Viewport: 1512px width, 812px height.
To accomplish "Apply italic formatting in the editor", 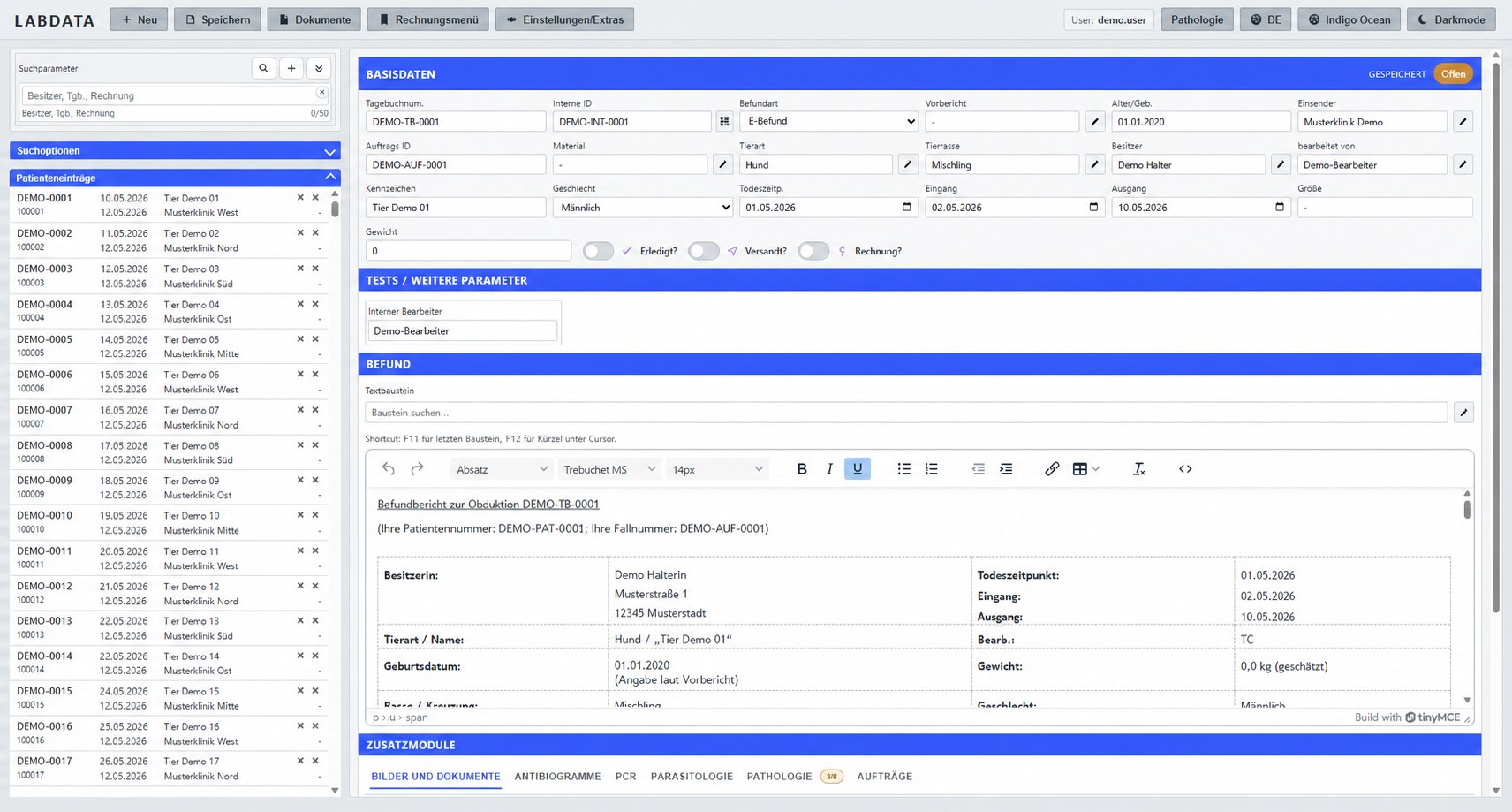I will click(829, 469).
